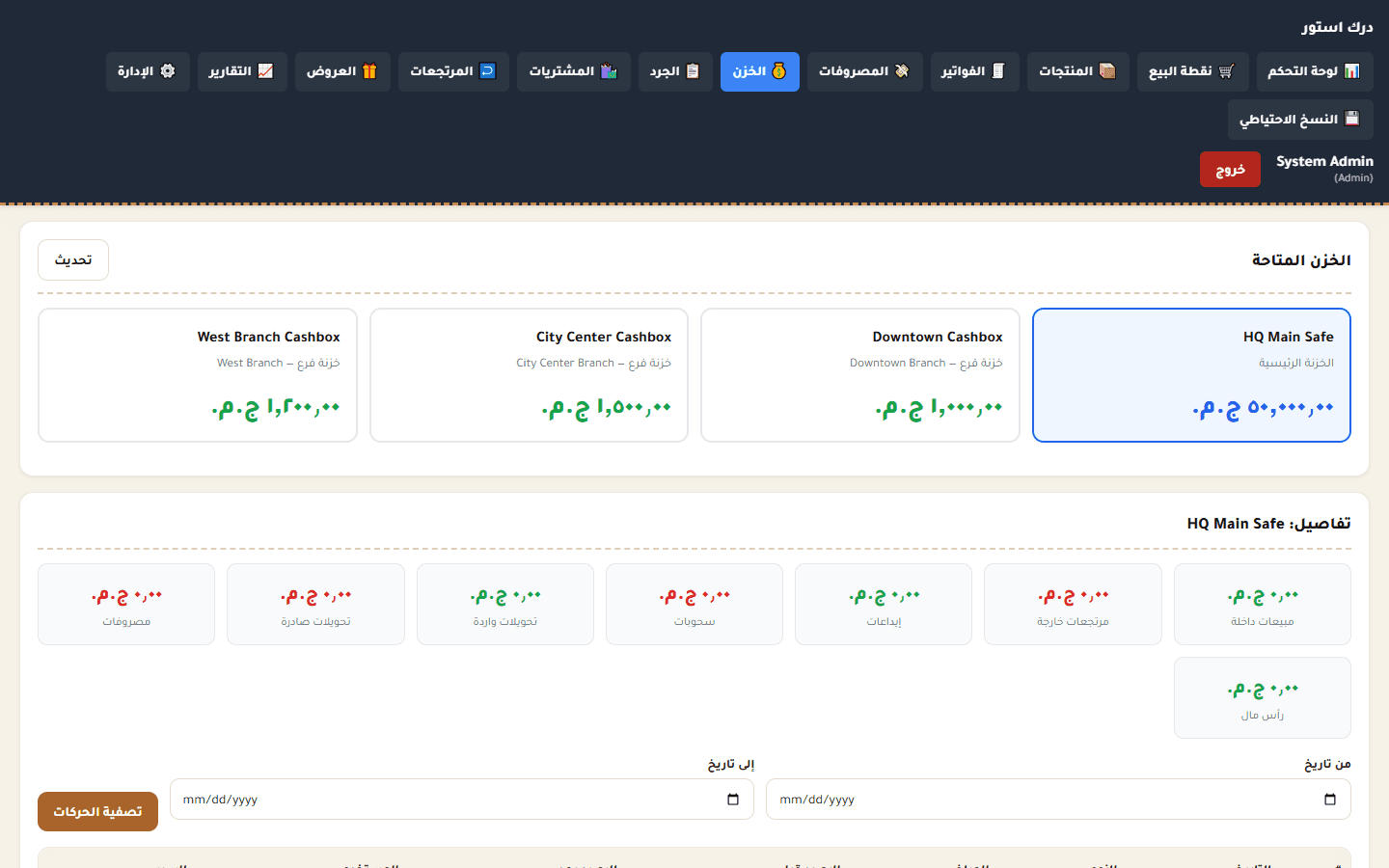Viewport: 1389px width, 868px height.
Task: Click the return arrow icon beside المرتجعات
Action: (x=487, y=71)
